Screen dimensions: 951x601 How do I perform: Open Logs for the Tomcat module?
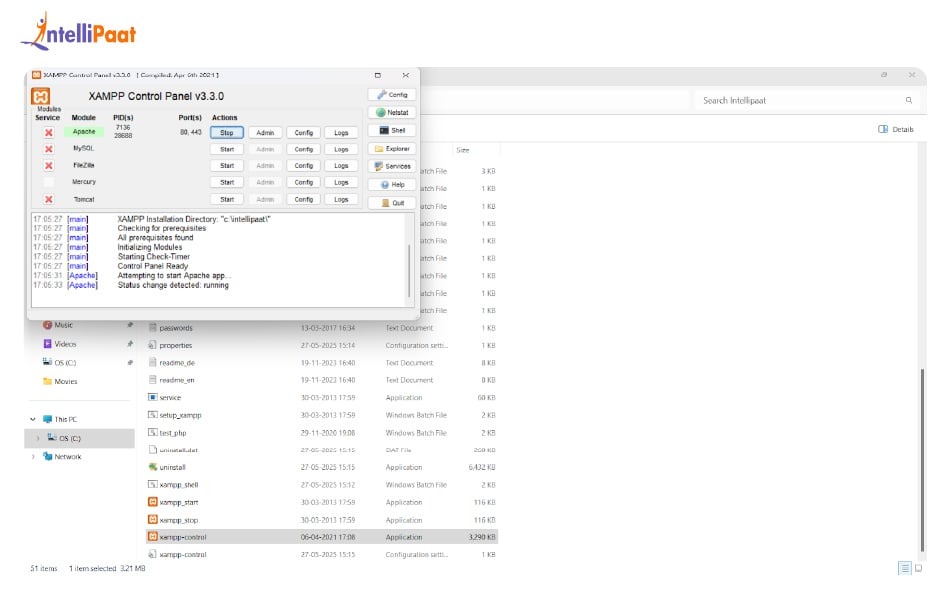point(341,199)
